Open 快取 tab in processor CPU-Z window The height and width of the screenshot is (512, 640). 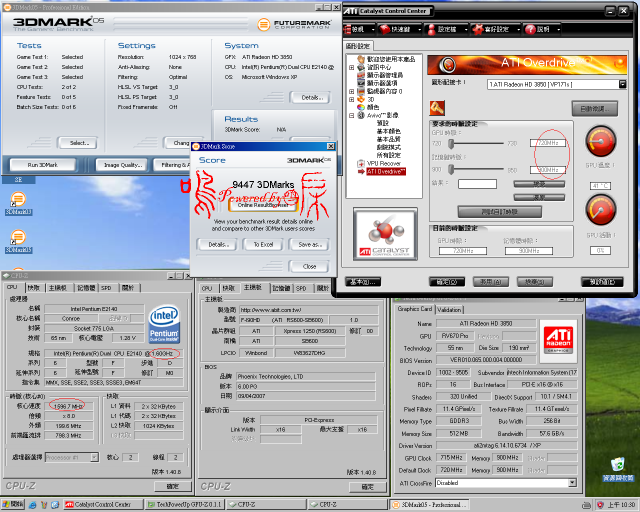click(x=33, y=288)
